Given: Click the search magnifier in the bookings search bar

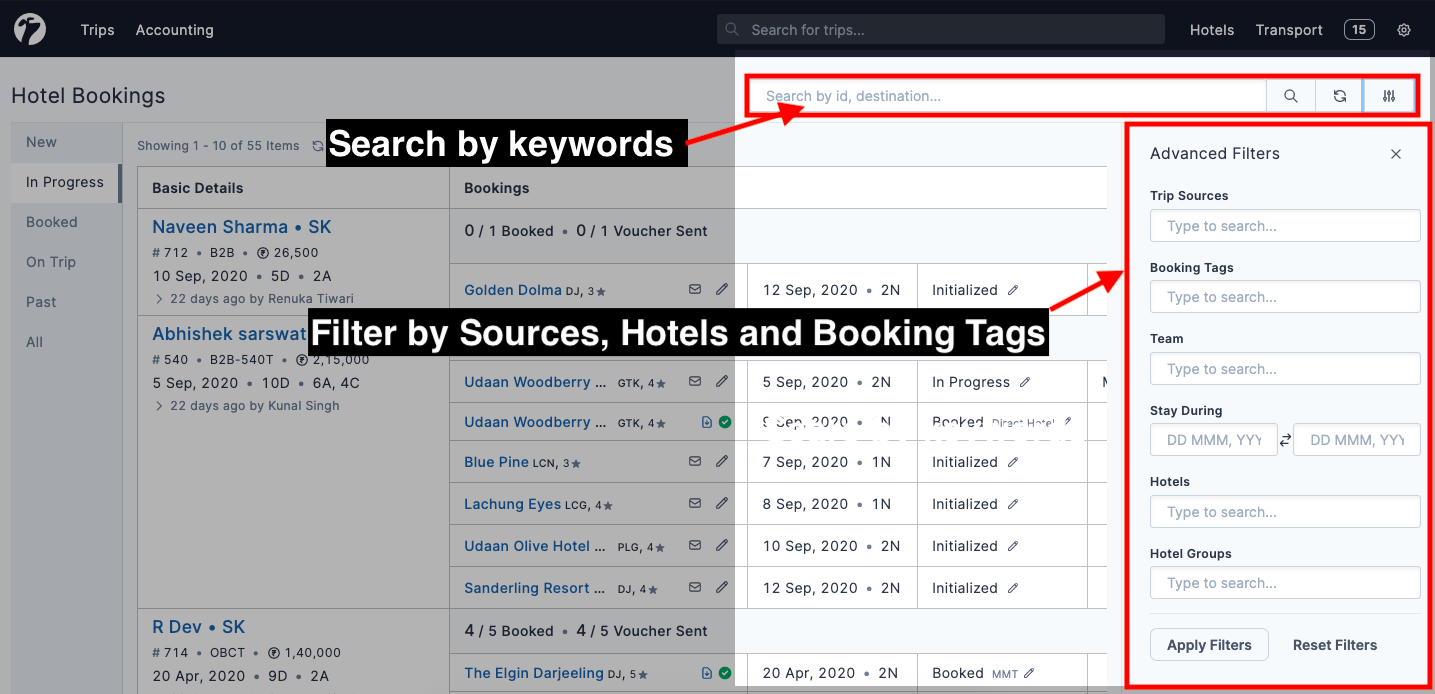Looking at the screenshot, I should (1290, 95).
